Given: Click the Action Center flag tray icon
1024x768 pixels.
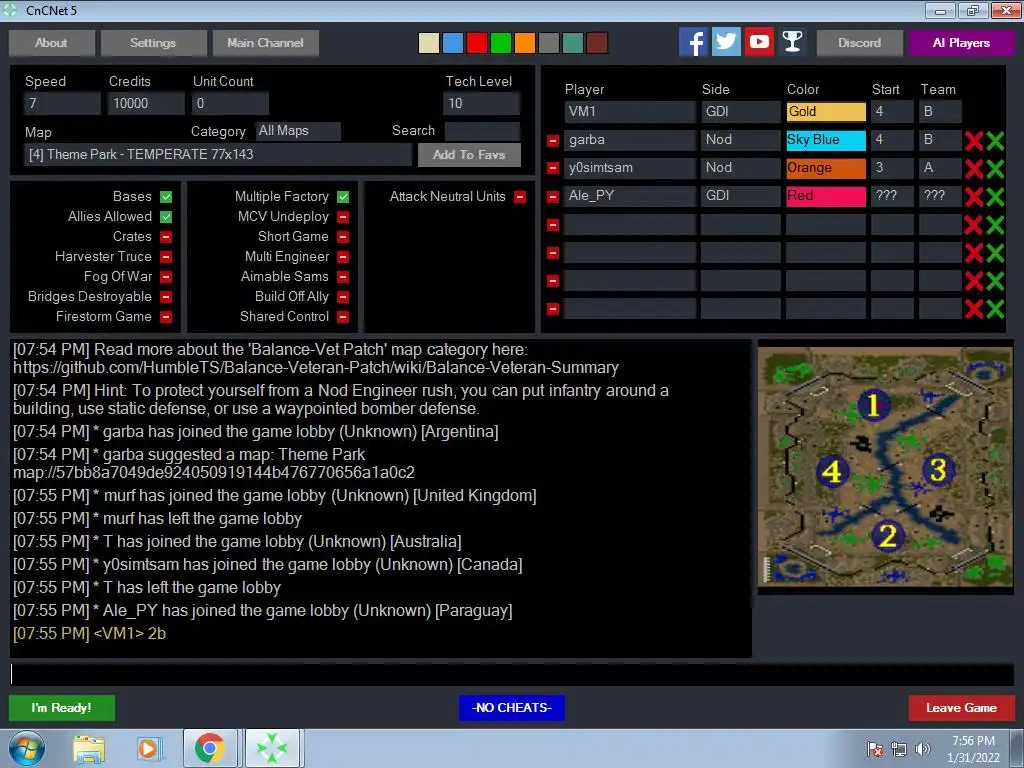Looking at the screenshot, I should tap(875, 749).
